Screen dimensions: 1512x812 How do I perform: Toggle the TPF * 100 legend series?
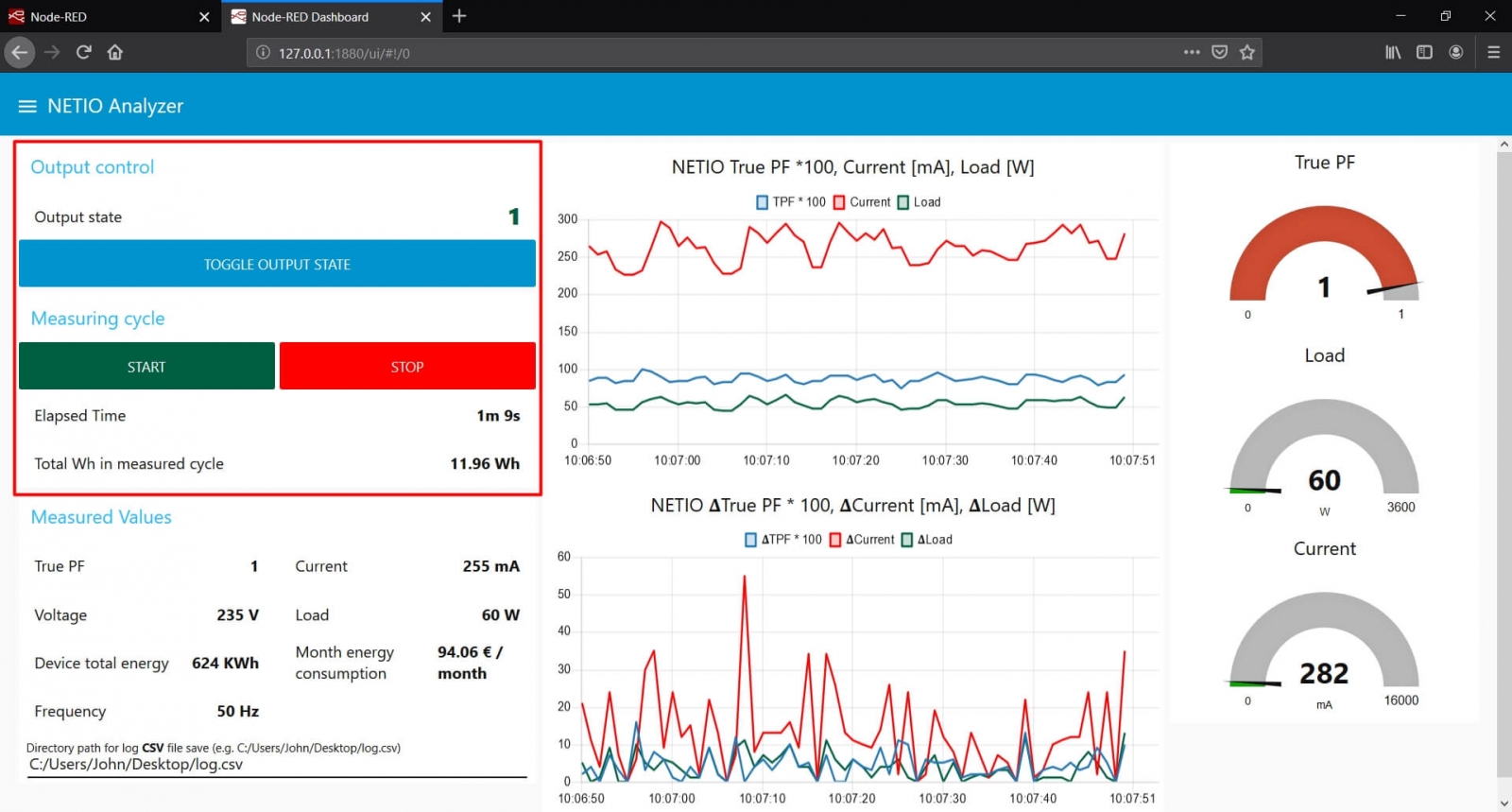click(x=790, y=202)
